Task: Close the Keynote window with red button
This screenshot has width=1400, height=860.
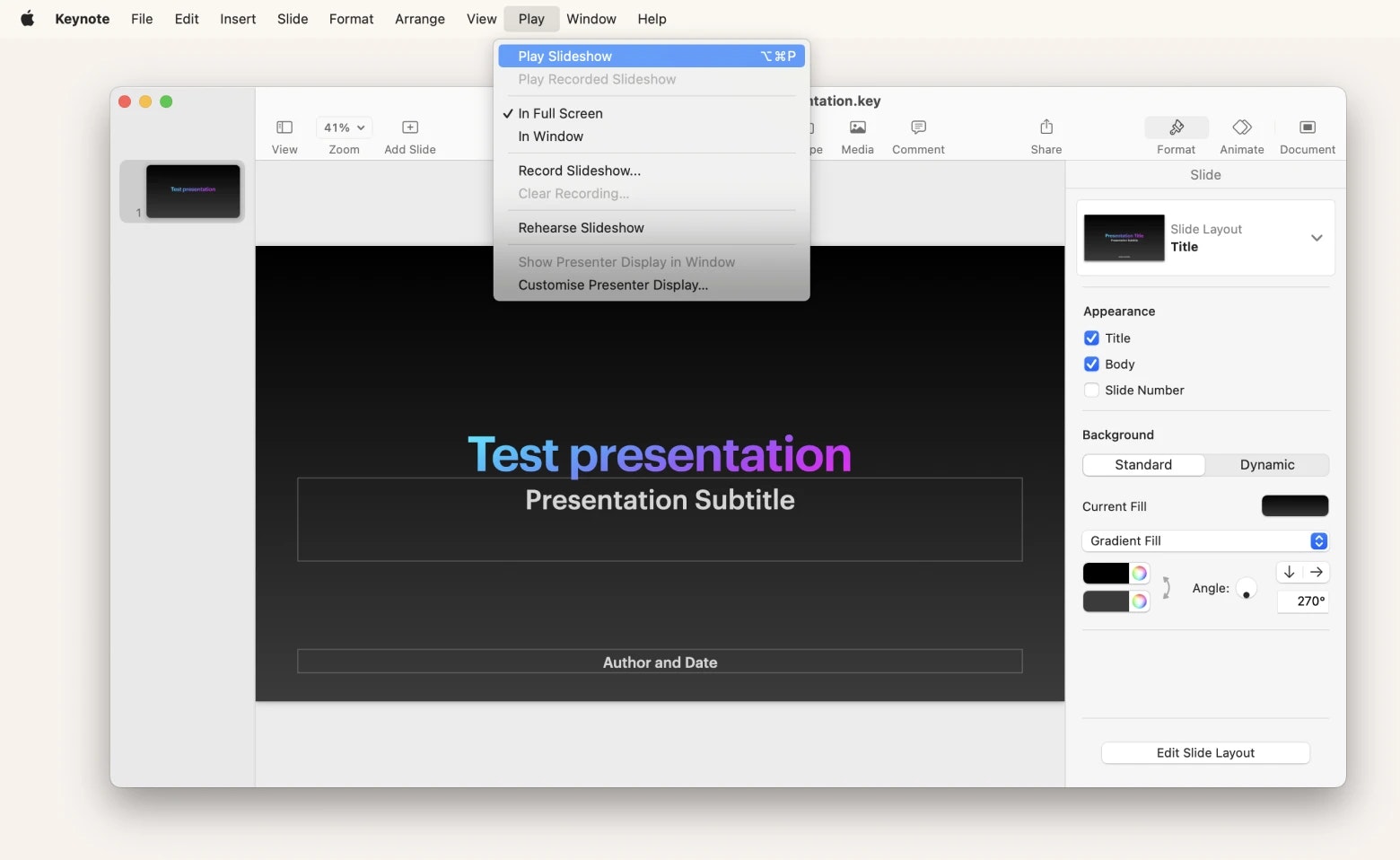Action: [x=125, y=101]
